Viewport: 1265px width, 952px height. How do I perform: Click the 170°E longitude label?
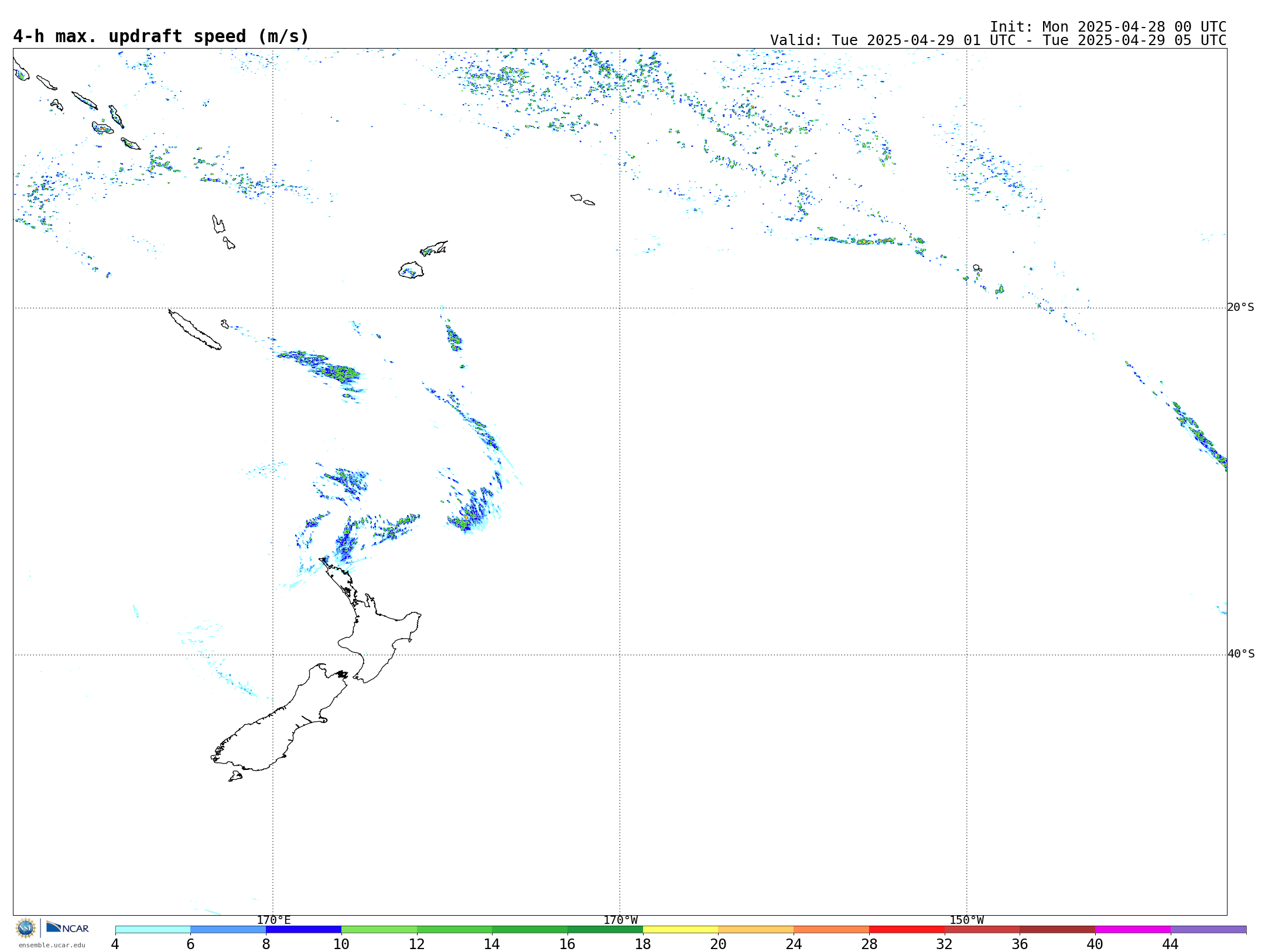[x=273, y=920]
